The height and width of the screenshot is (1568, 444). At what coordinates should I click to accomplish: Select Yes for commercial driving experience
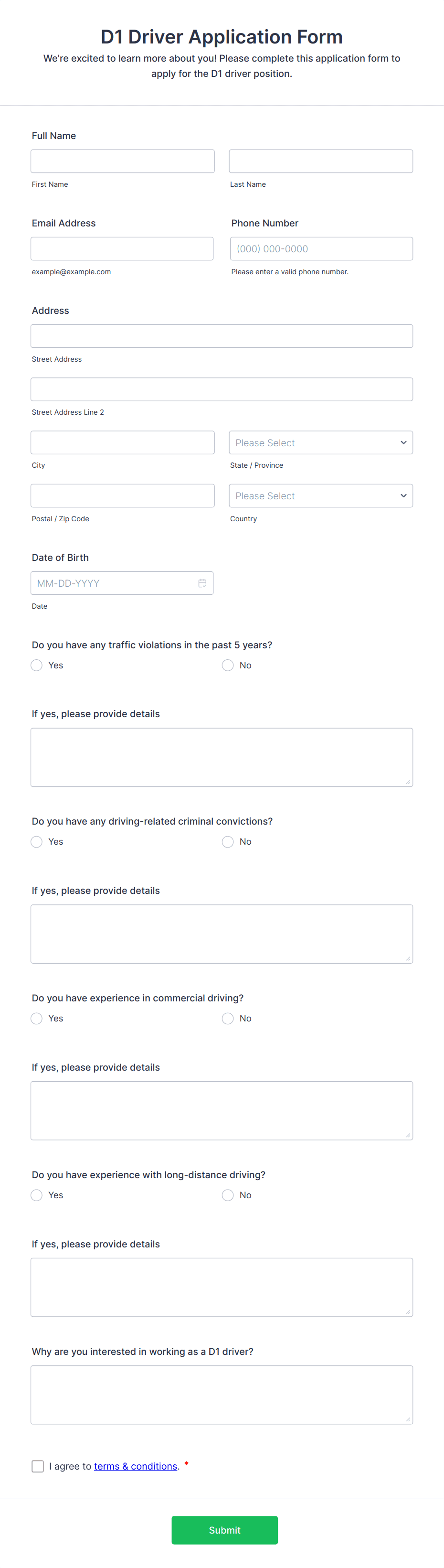36,1018
